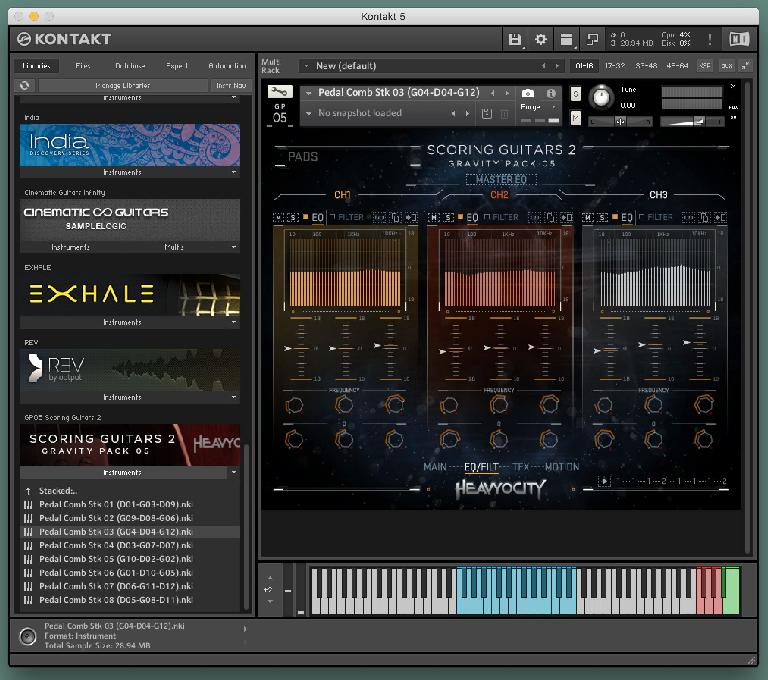Open instrument name dropdown Pedal Comb Stk 03
768x680 pixels.
(x=309, y=93)
